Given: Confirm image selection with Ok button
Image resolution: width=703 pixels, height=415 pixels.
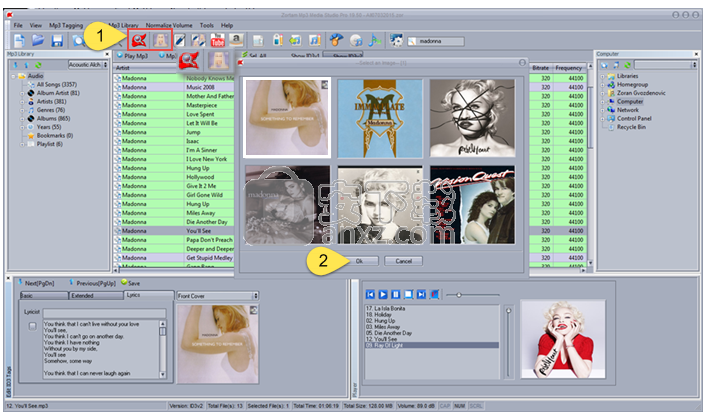Looking at the screenshot, I should [359, 261].
